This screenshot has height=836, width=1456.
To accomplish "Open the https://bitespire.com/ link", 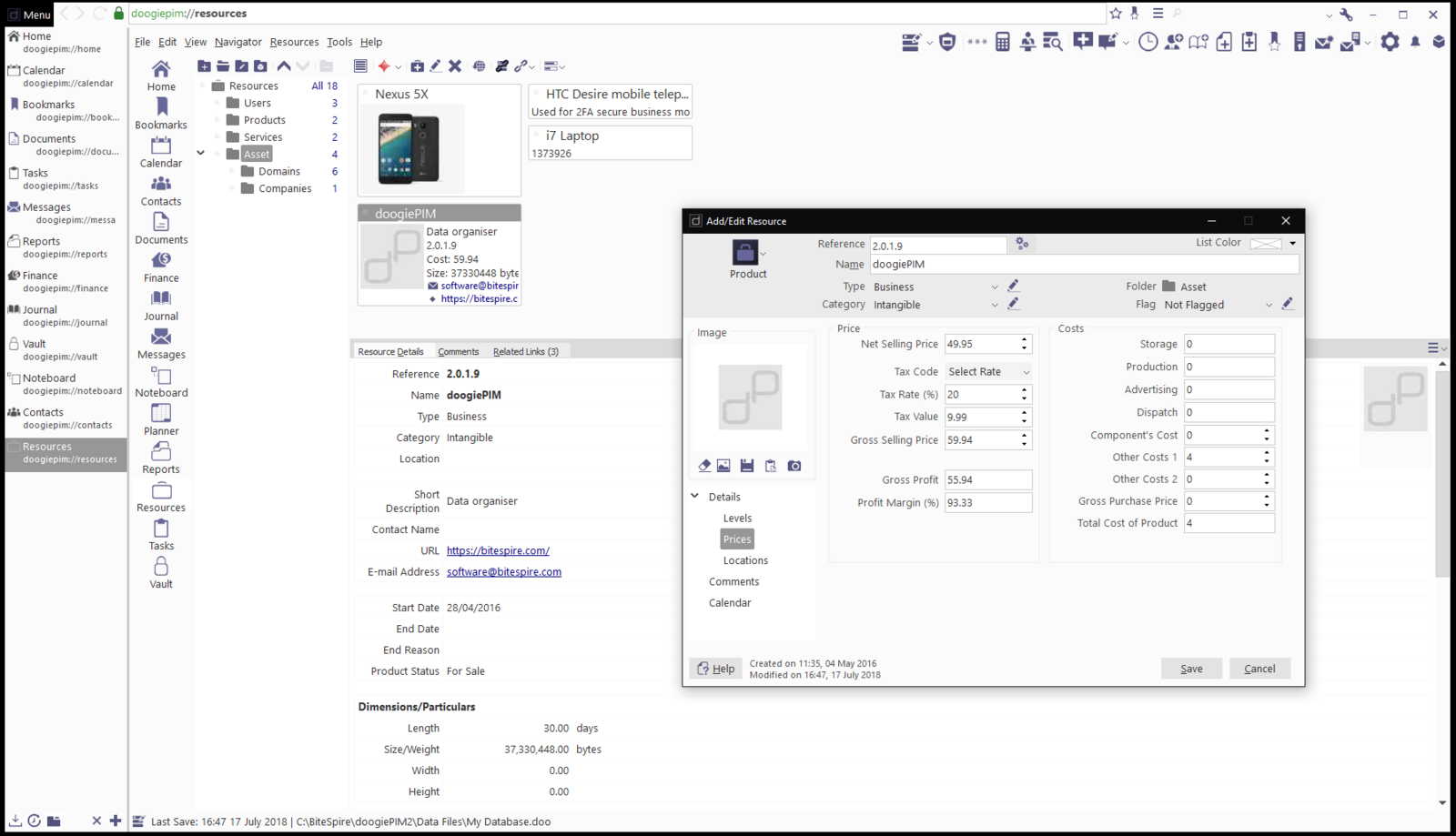I will [x=498, y=550].
